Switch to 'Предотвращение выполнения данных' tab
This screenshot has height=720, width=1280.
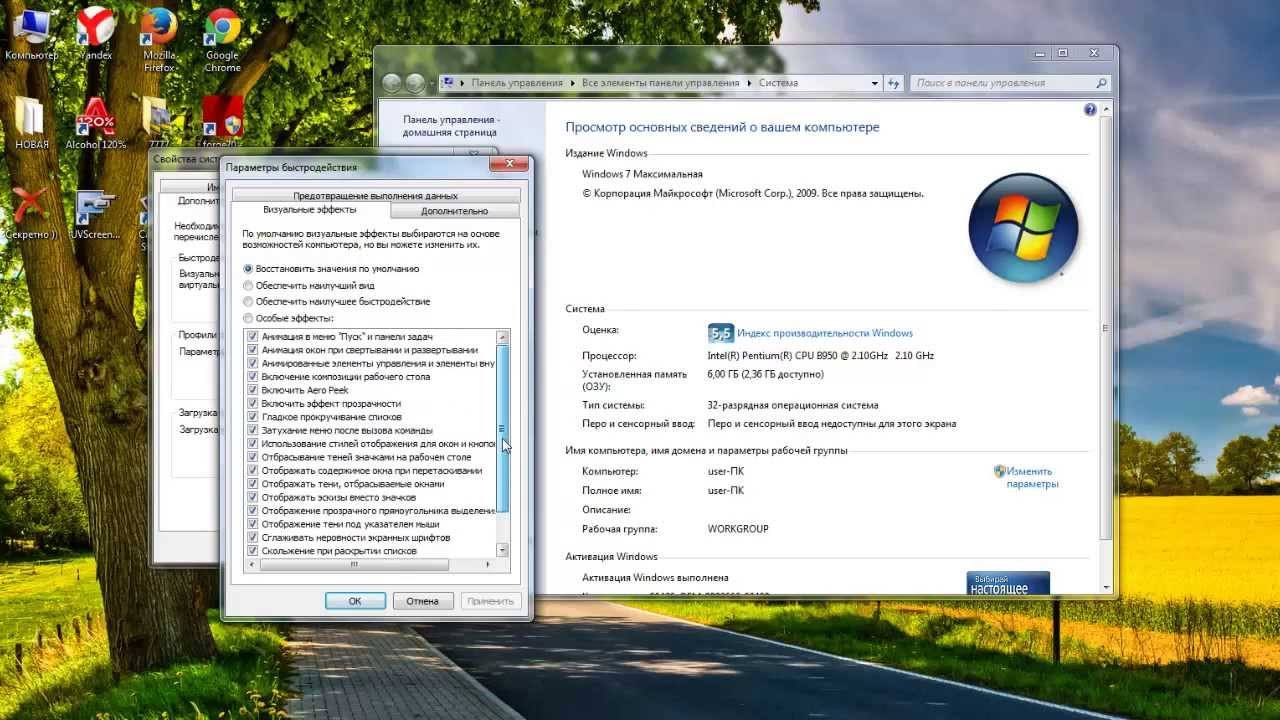pyautogui.click(x=376, y=196)
